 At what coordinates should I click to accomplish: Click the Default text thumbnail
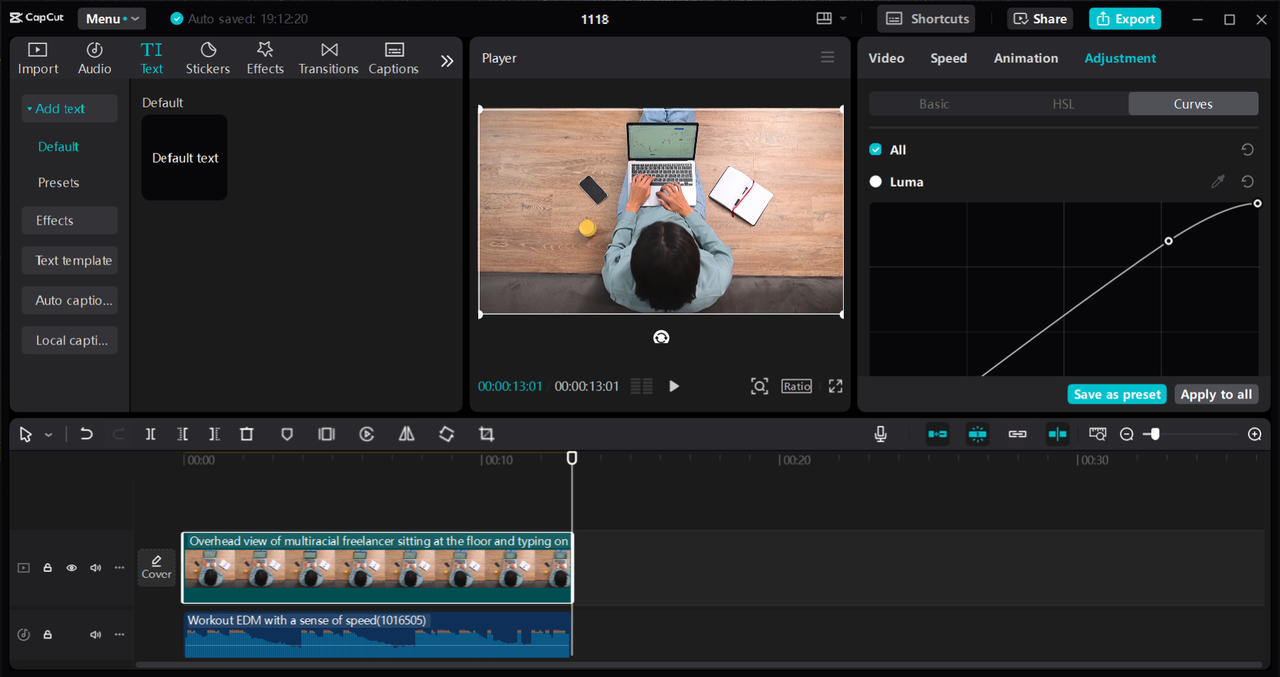184,157
